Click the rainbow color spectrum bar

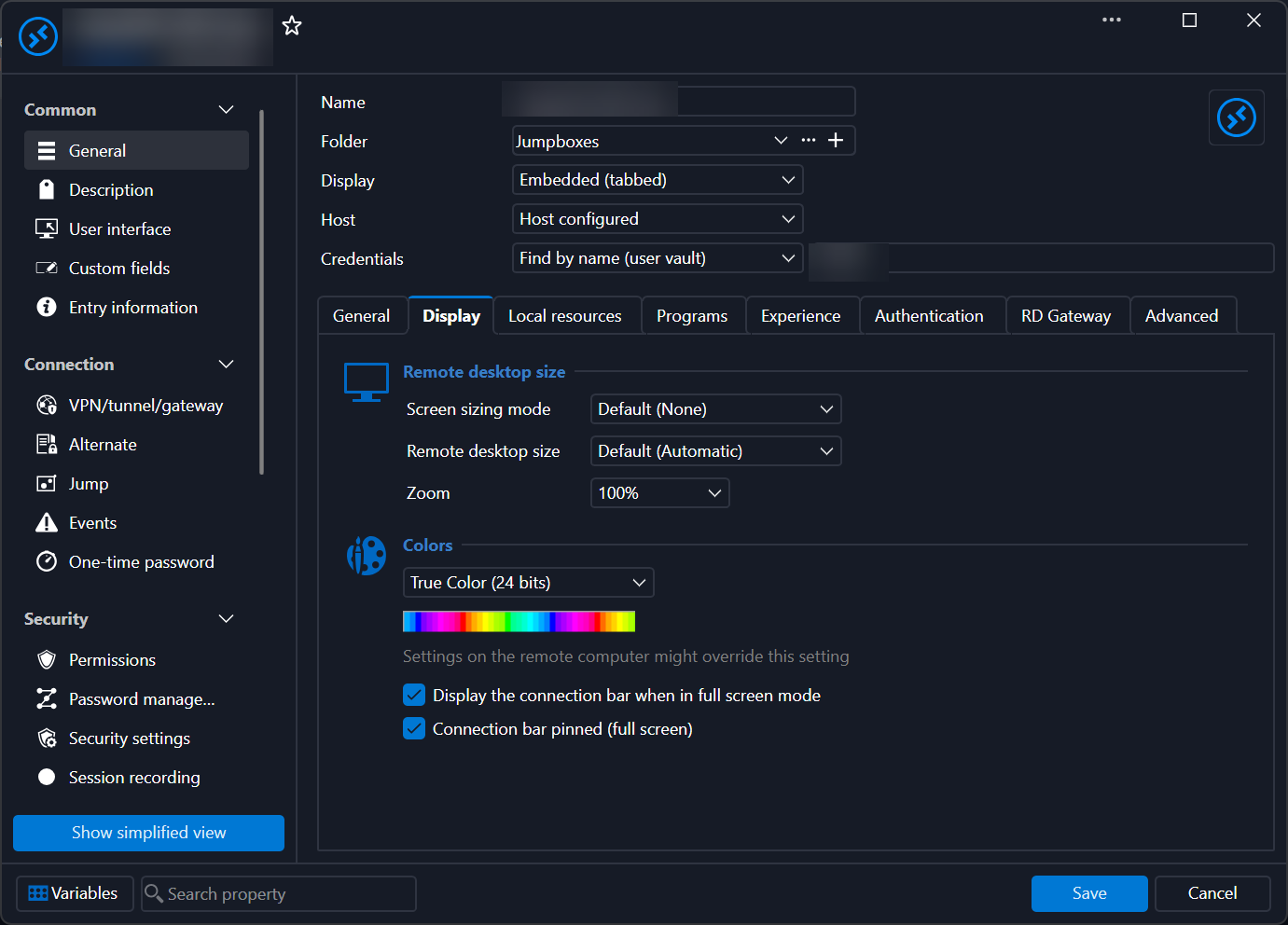(519, 622)
